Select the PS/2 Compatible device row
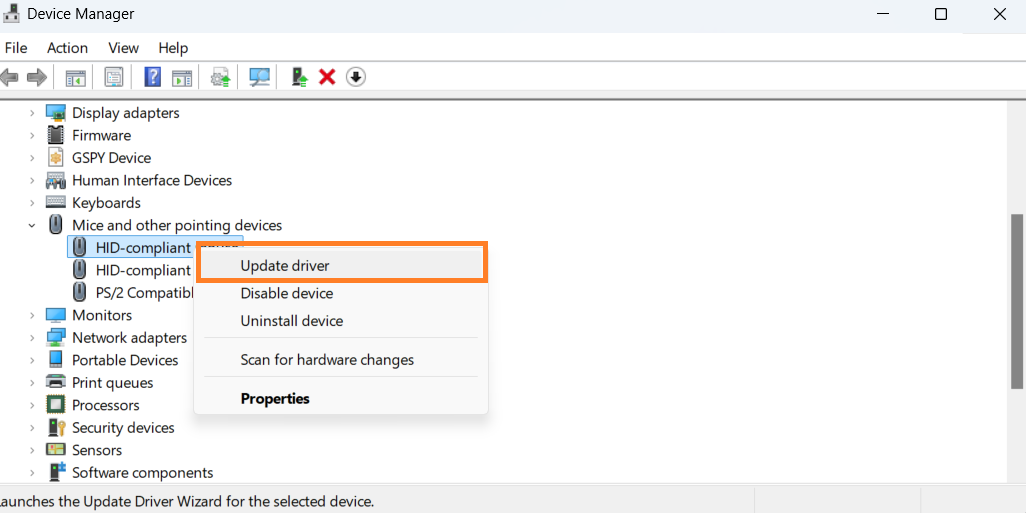Image resolution: width=1026 pixels, height=513 pixels. point(131,292)
